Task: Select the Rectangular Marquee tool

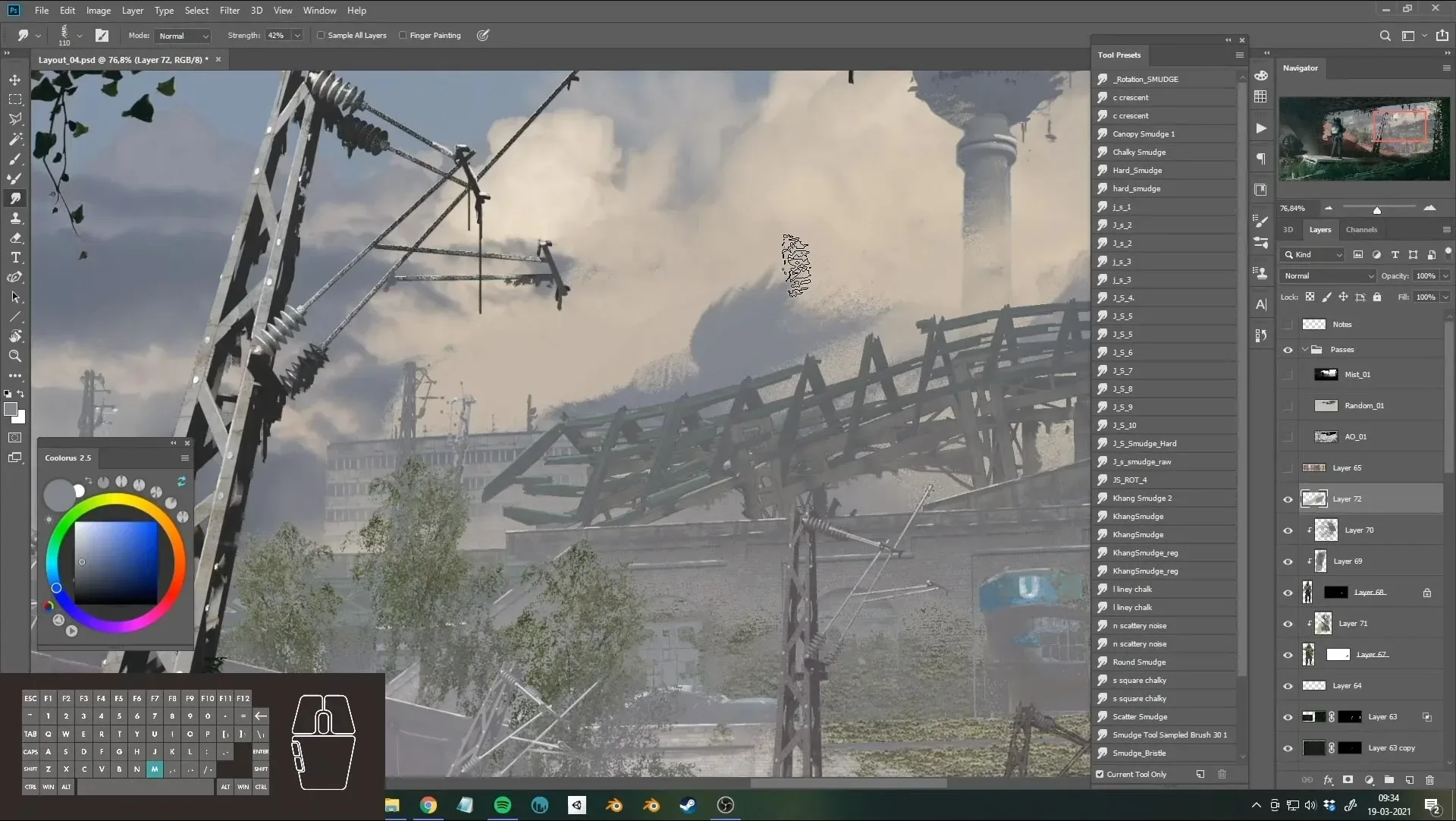Action: pos(15,99)
